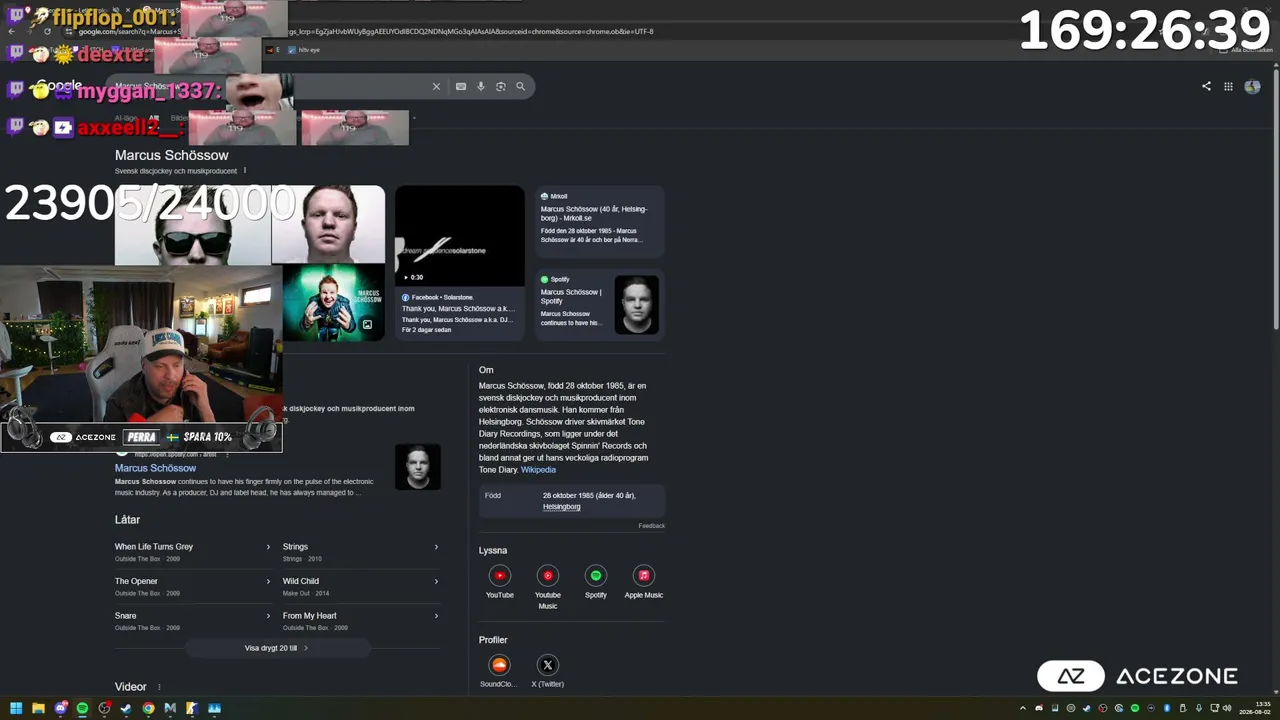Show hidden system tray icons
The height and width of the screenshot is (720, 1280).
click(x=1022, y=709)
